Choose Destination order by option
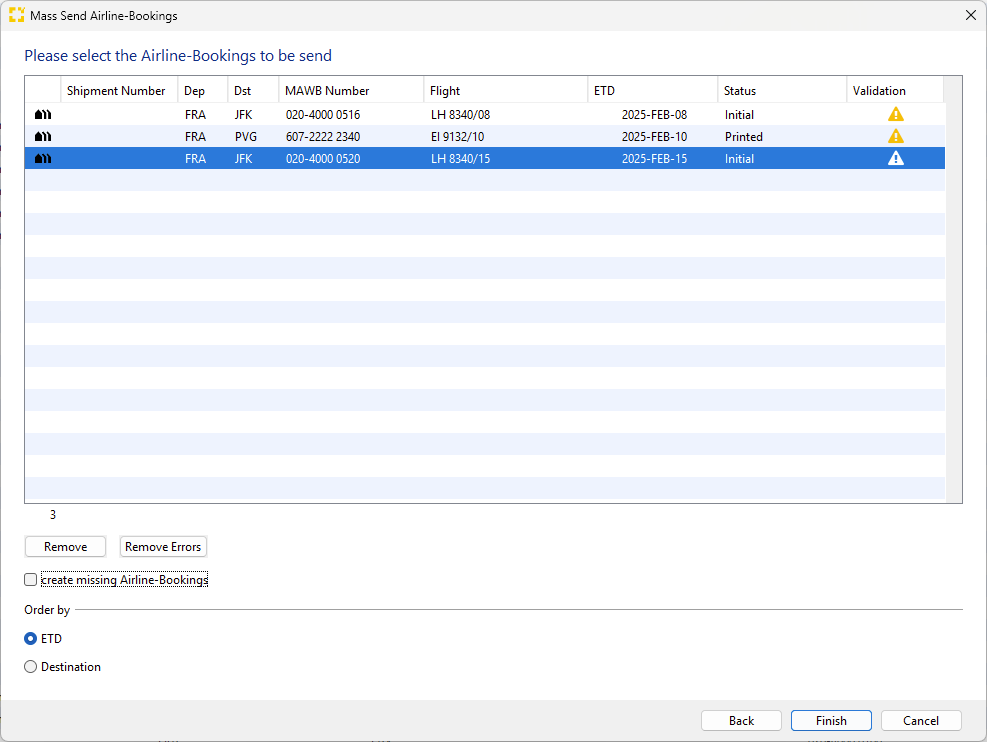987x742 pixels. pos(31,667)
